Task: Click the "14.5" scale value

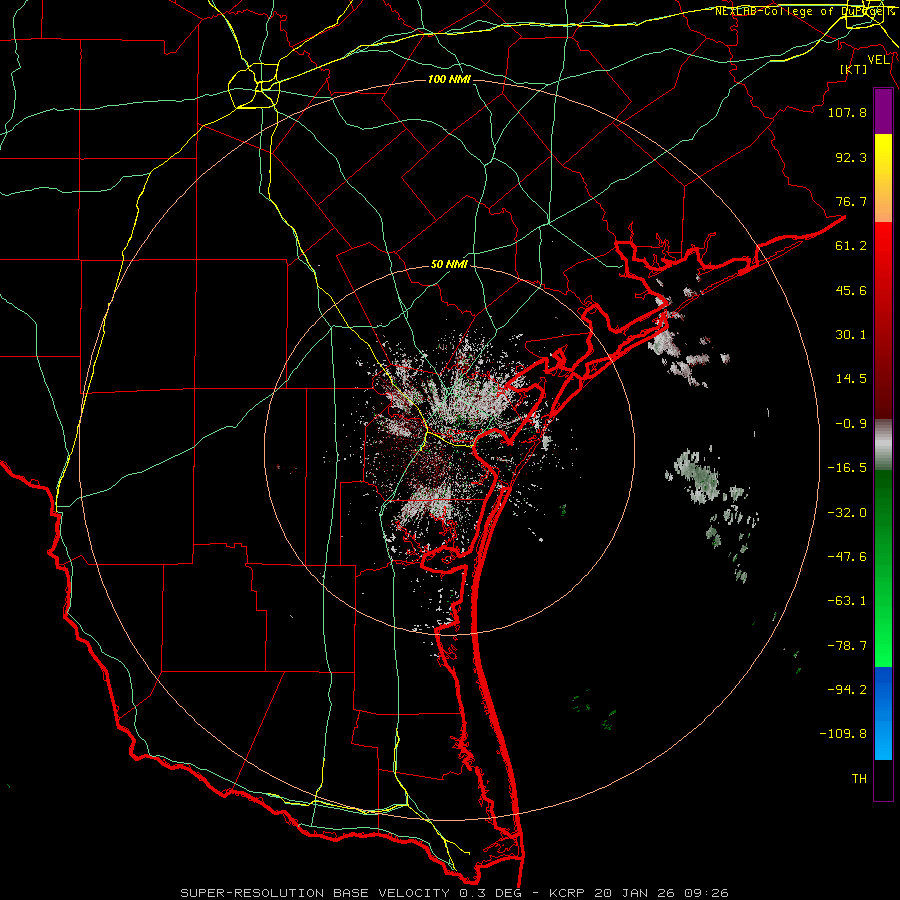Action: click(x=851, y=379)
